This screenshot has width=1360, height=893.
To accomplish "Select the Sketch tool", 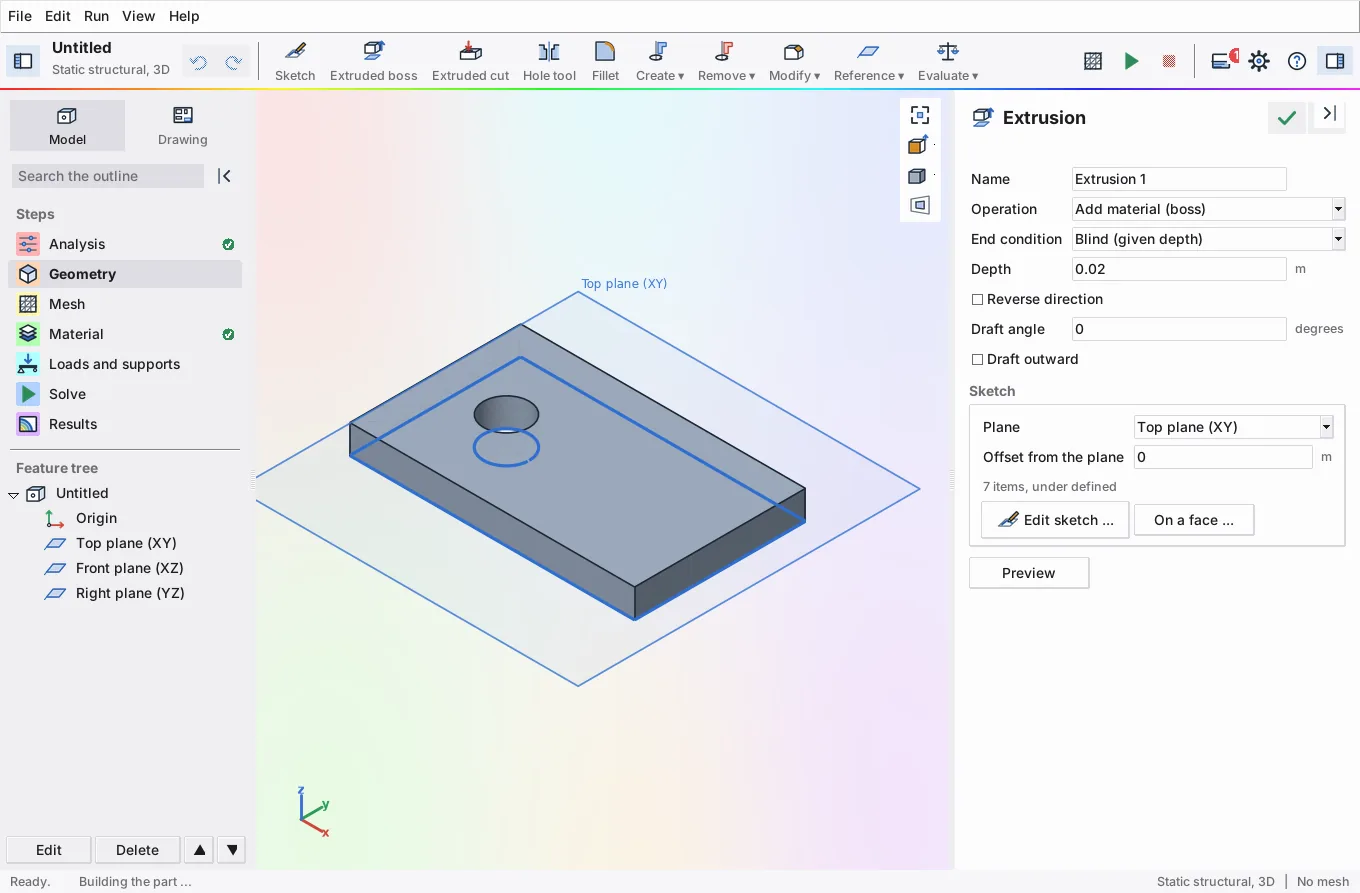I will click(x=295, y=61).
